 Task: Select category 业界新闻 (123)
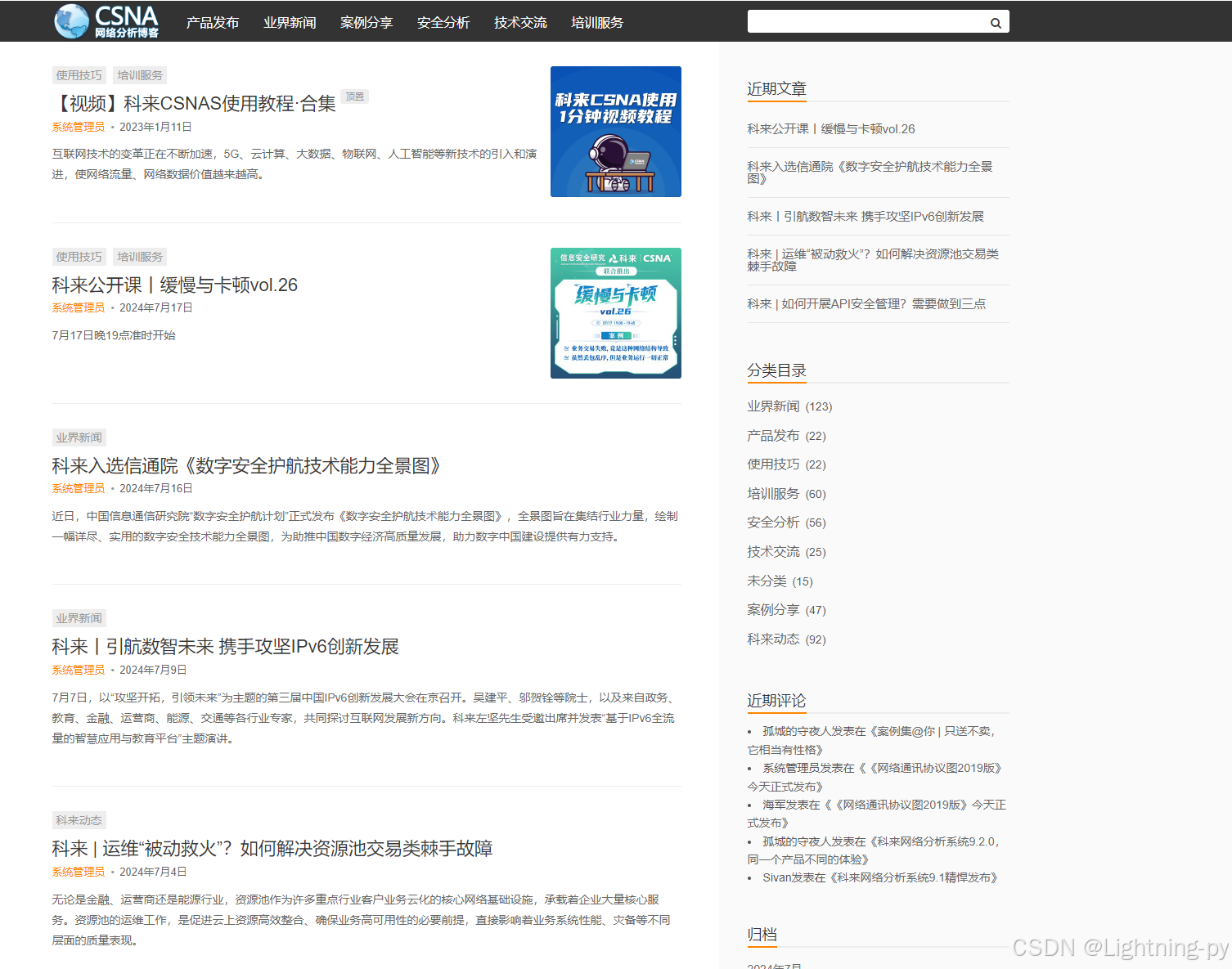[x=773, y=406]
